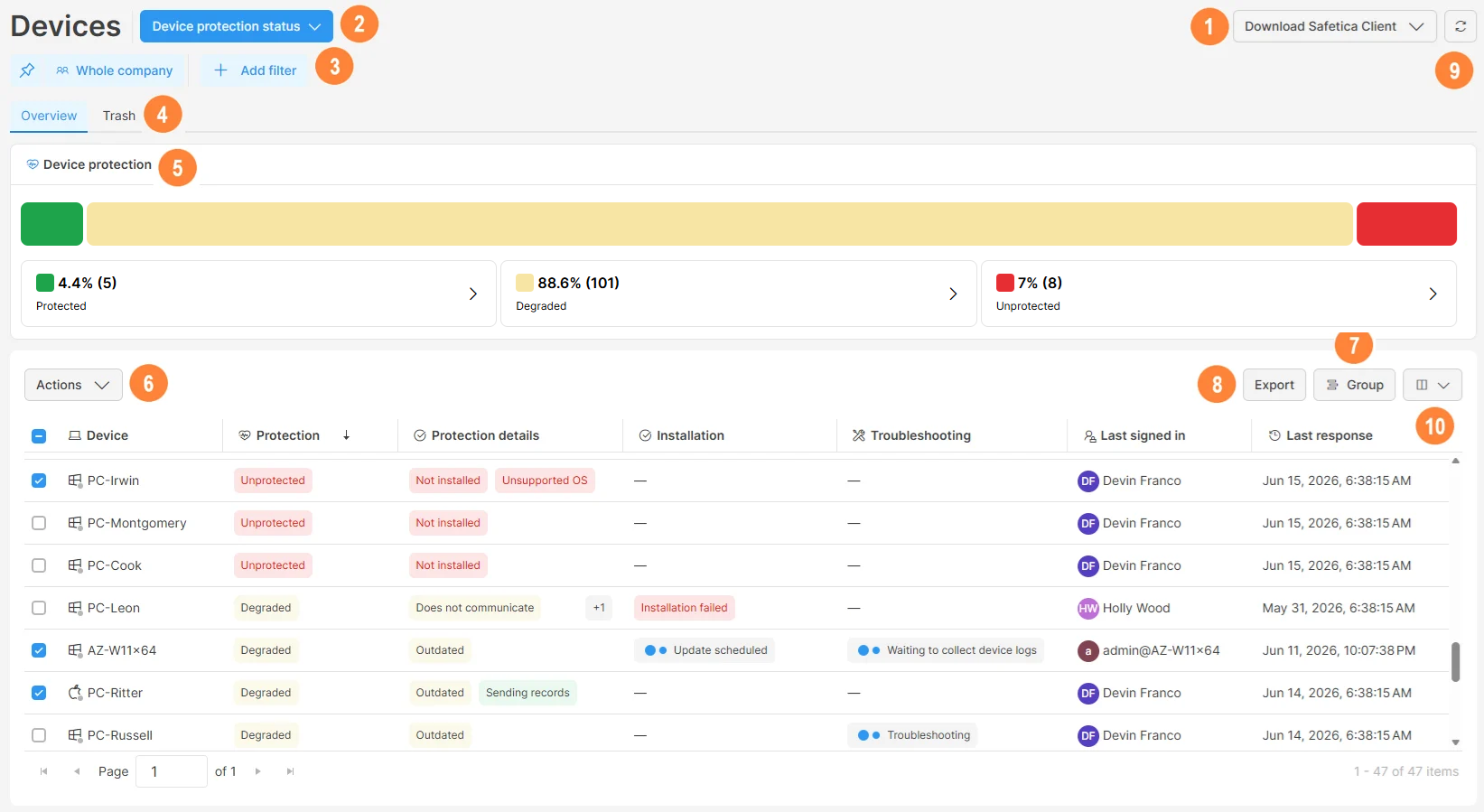This screenshot has width=1484, height=812.
Task: Switch to the Trash tab
Action: (118, 116)
